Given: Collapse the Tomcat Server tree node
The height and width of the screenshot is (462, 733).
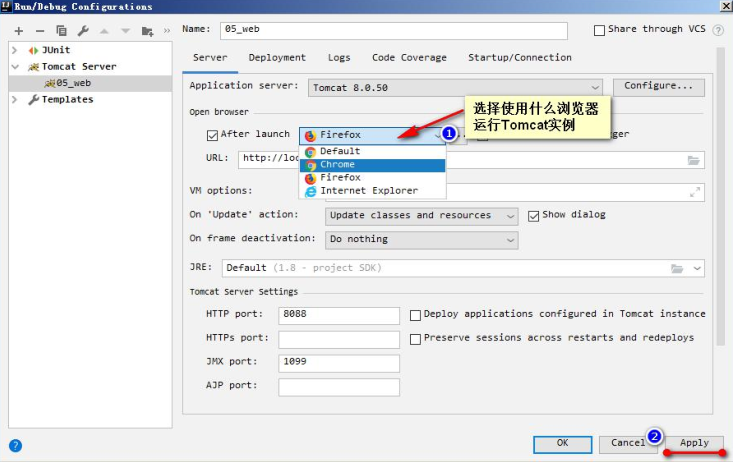Looking at the screenshot, I should [x=15, y=66].
